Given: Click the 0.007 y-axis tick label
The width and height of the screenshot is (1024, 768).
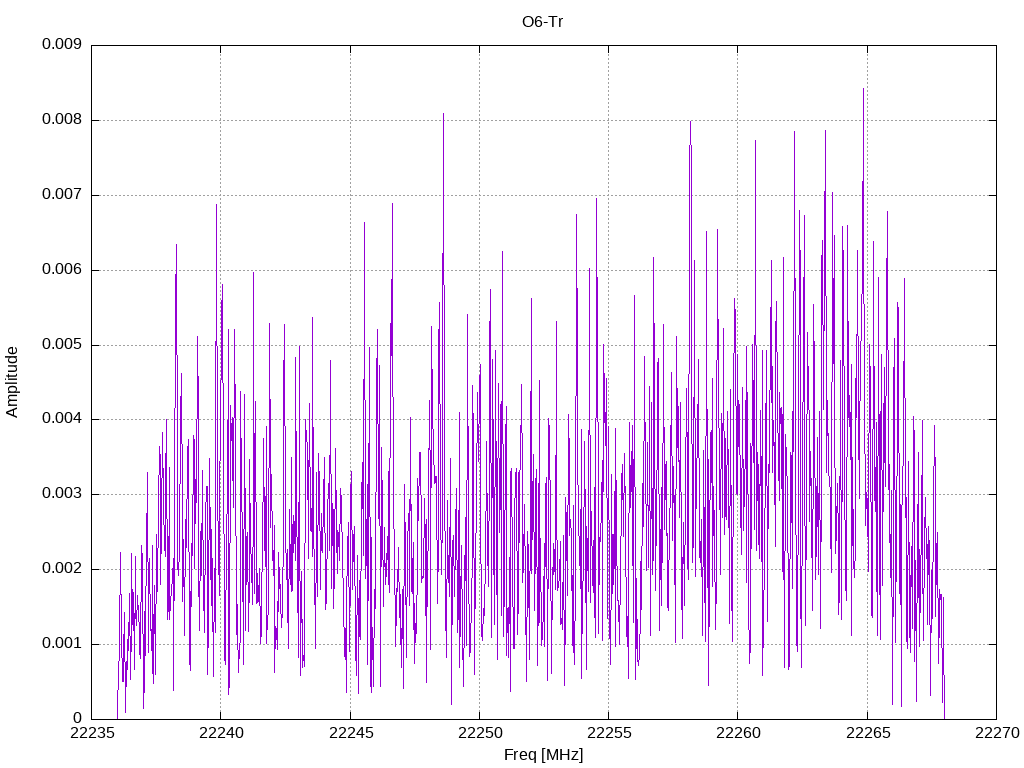Looking at the screenshot, I should pos(62,195).
